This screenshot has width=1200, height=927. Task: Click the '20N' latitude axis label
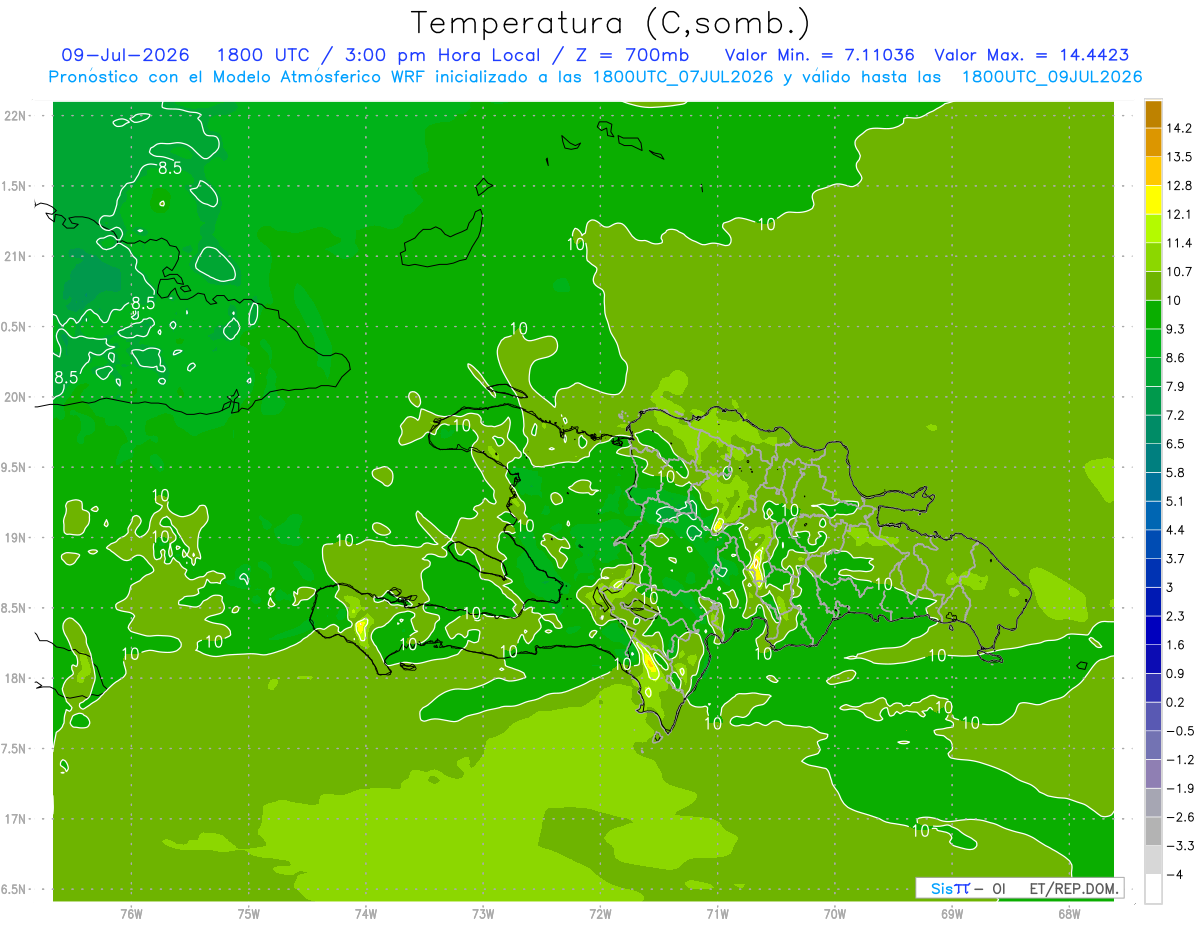(16, 397)
